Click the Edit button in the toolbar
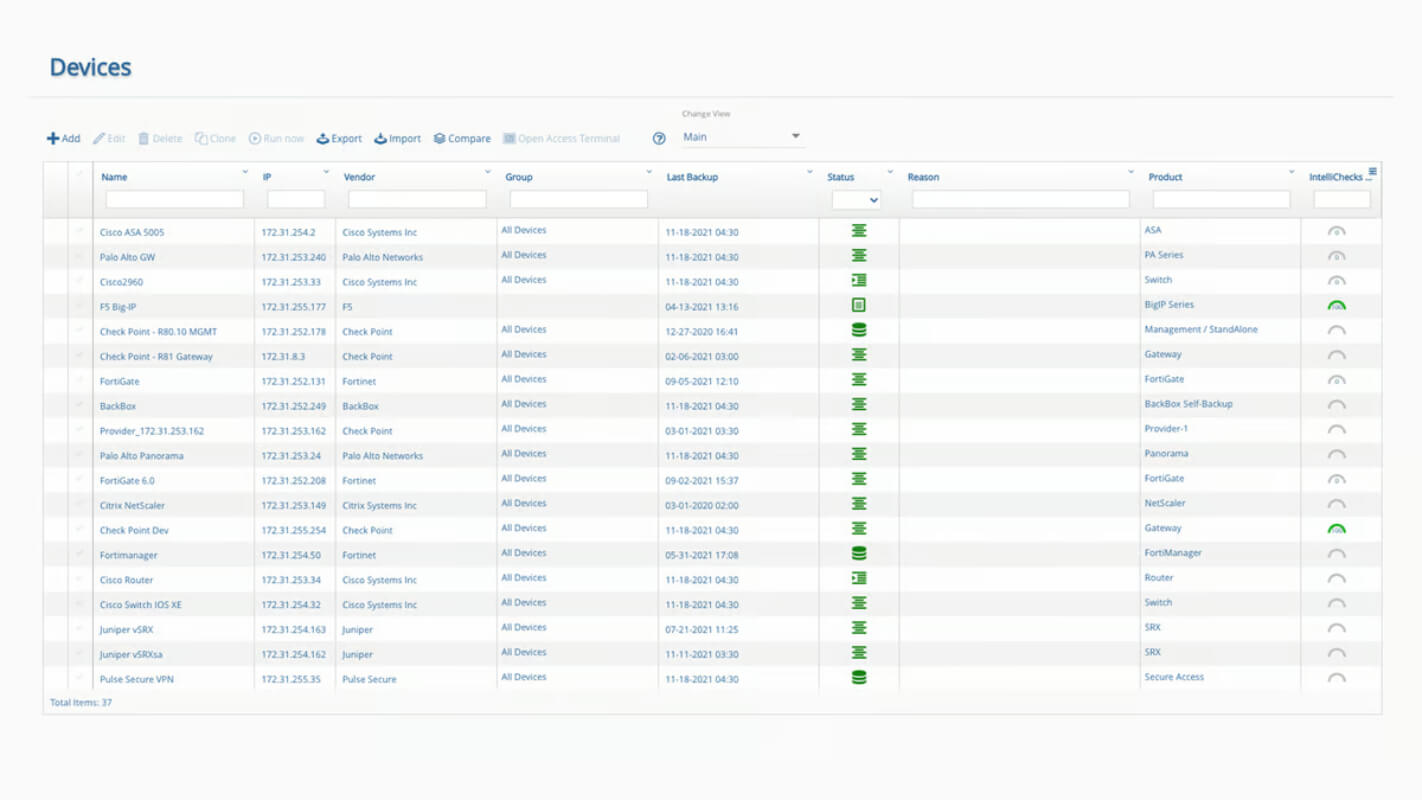This screenshot has width=1422, height=800. pyautogui.click(x=109, y=139)
